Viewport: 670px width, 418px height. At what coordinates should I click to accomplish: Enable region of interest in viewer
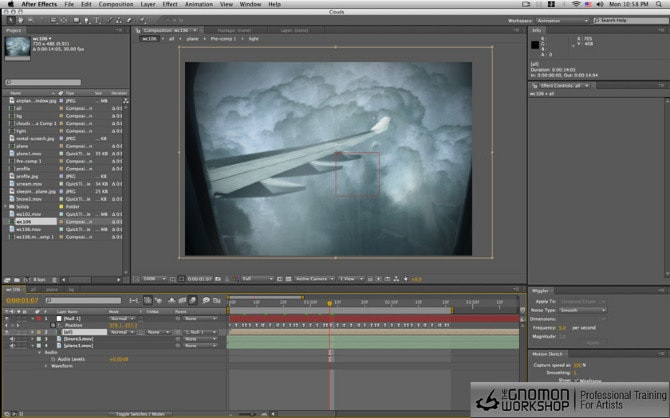[x=279, y=279]
